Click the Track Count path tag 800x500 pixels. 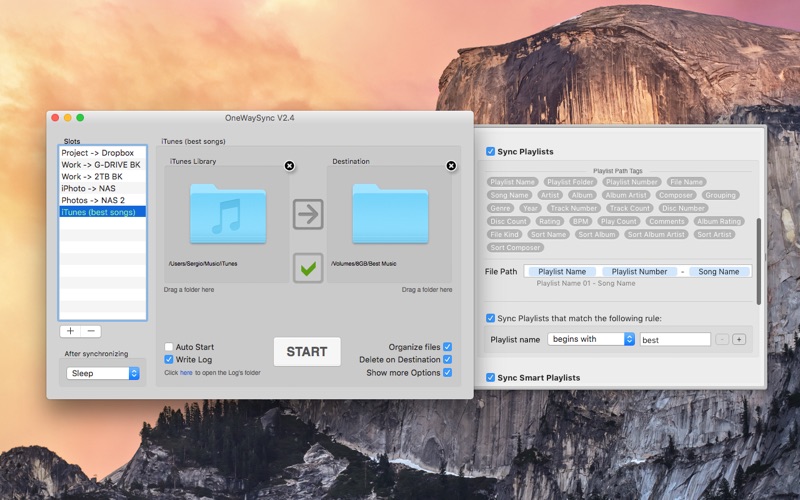click(630, 208)
